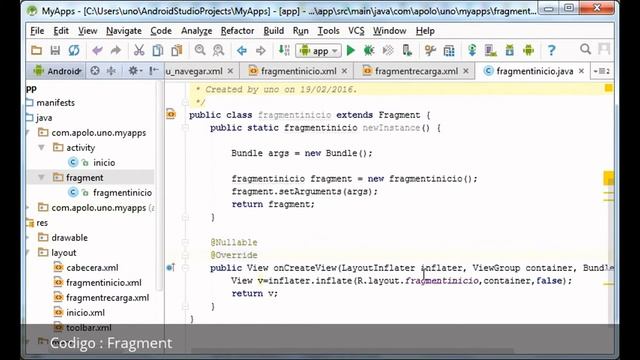The height and width of the screenshot is (360, 640).
Task: Select the manifests folder
Action: (x=55, y=102)
